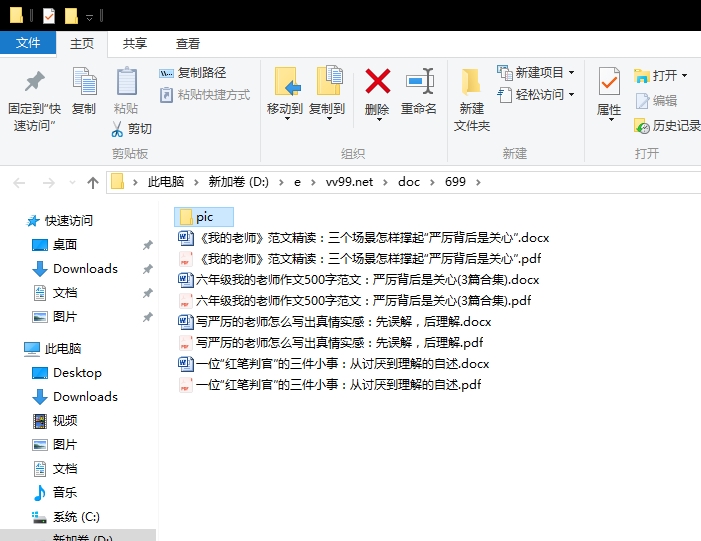Image resolution: width=701 pixels, height=541 pixels.
Task: Click the Forward navigation arrow
Action: click(x=48, y=182)
